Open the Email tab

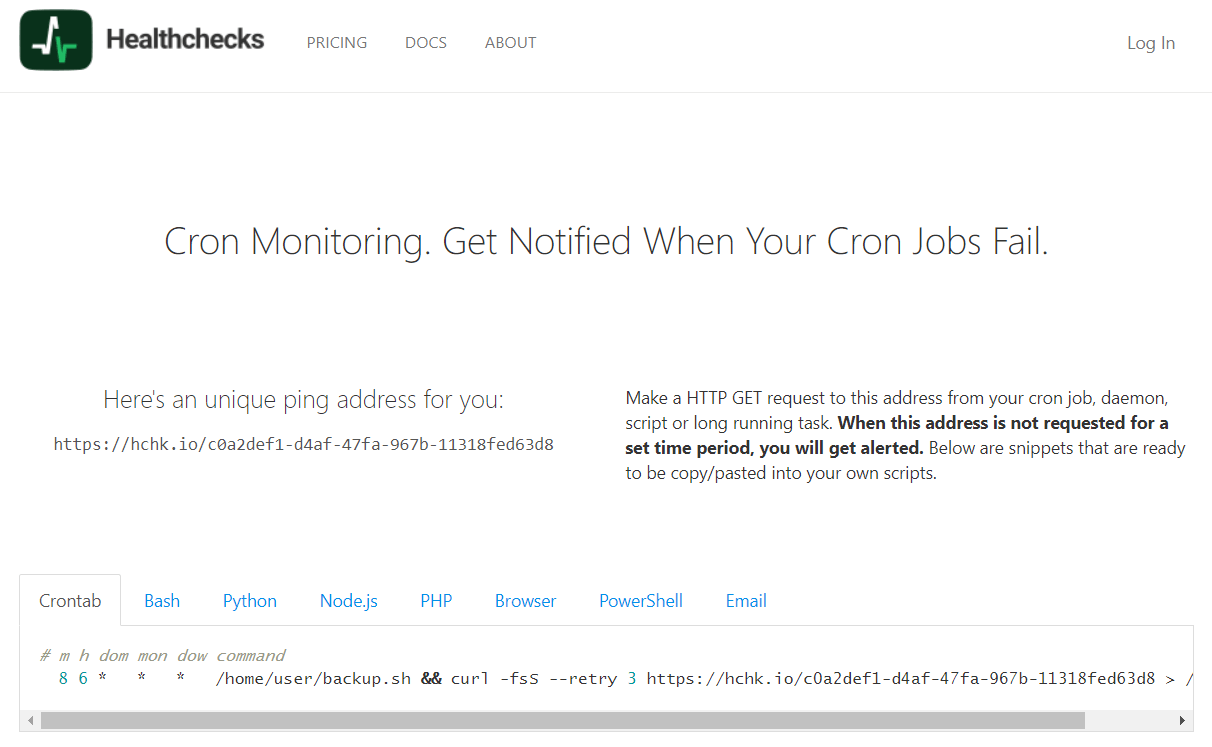pyautogui.click(x=746, y=601)
